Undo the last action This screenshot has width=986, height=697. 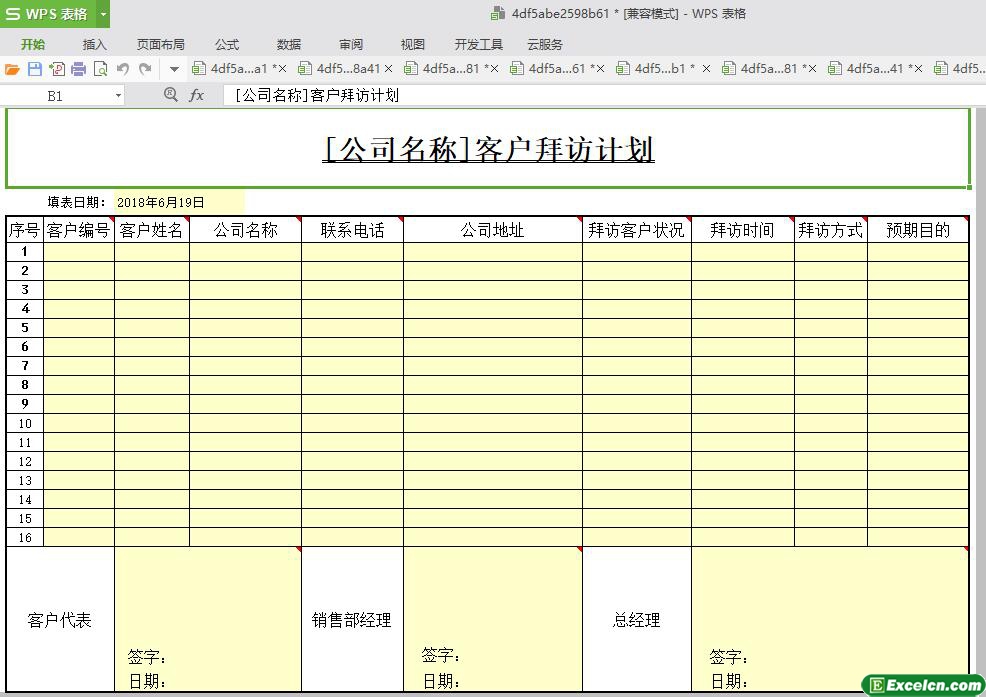[x=123, y=69]
